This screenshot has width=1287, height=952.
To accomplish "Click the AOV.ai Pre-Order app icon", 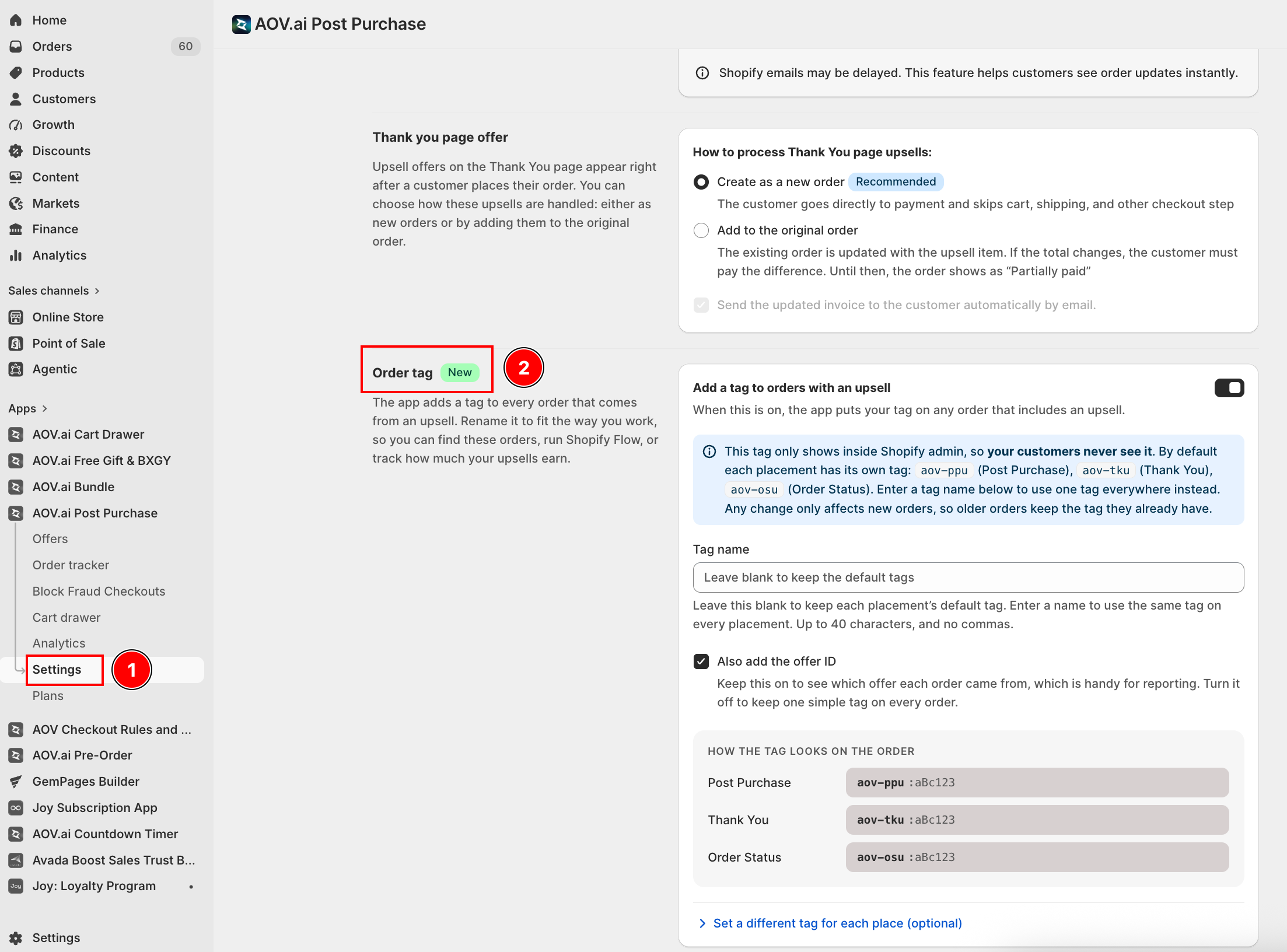I will 16,755.
